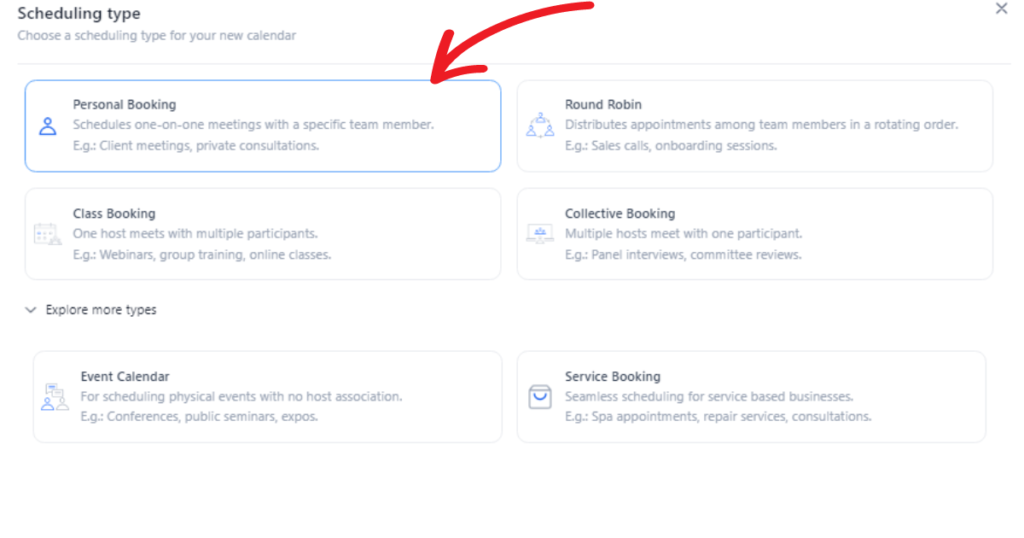Click the Personal Booking person icon
The height and width of the screenshot is (538, 1024).
(48, 126)
